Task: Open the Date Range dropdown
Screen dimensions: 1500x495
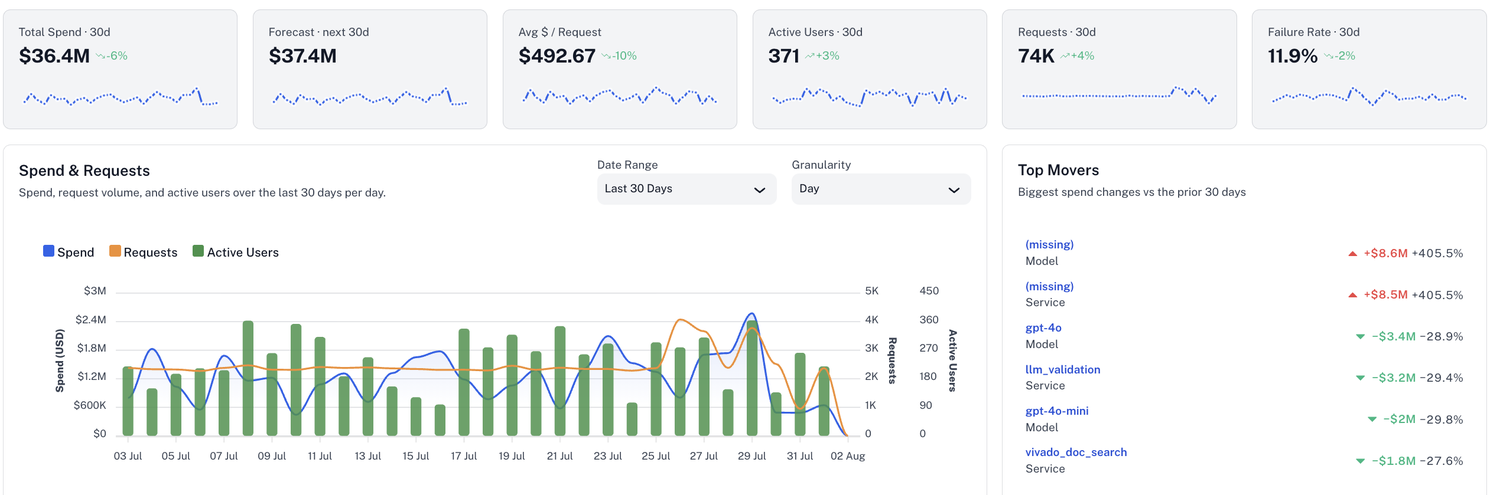Action: [686, 189]
